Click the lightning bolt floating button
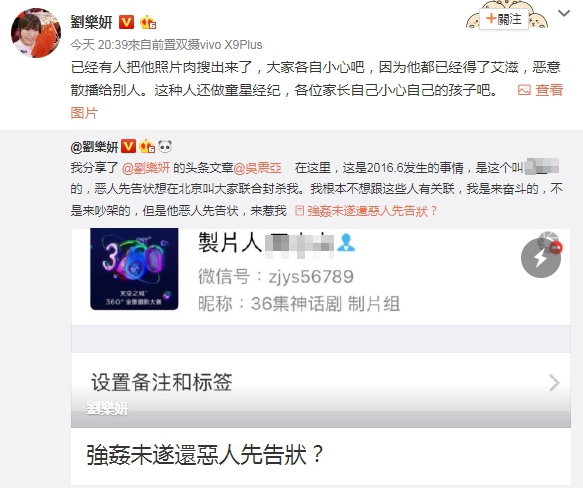This screenshot has width=583, height=488. click(541, 258)
